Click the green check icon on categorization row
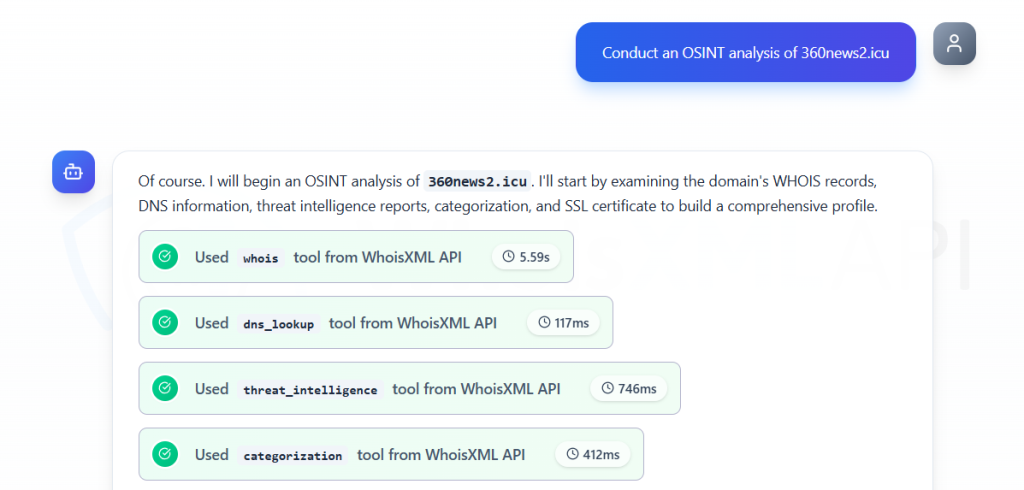Image resolution: width=1024 pixels, height=490 pixels. (x=165, y=454)
